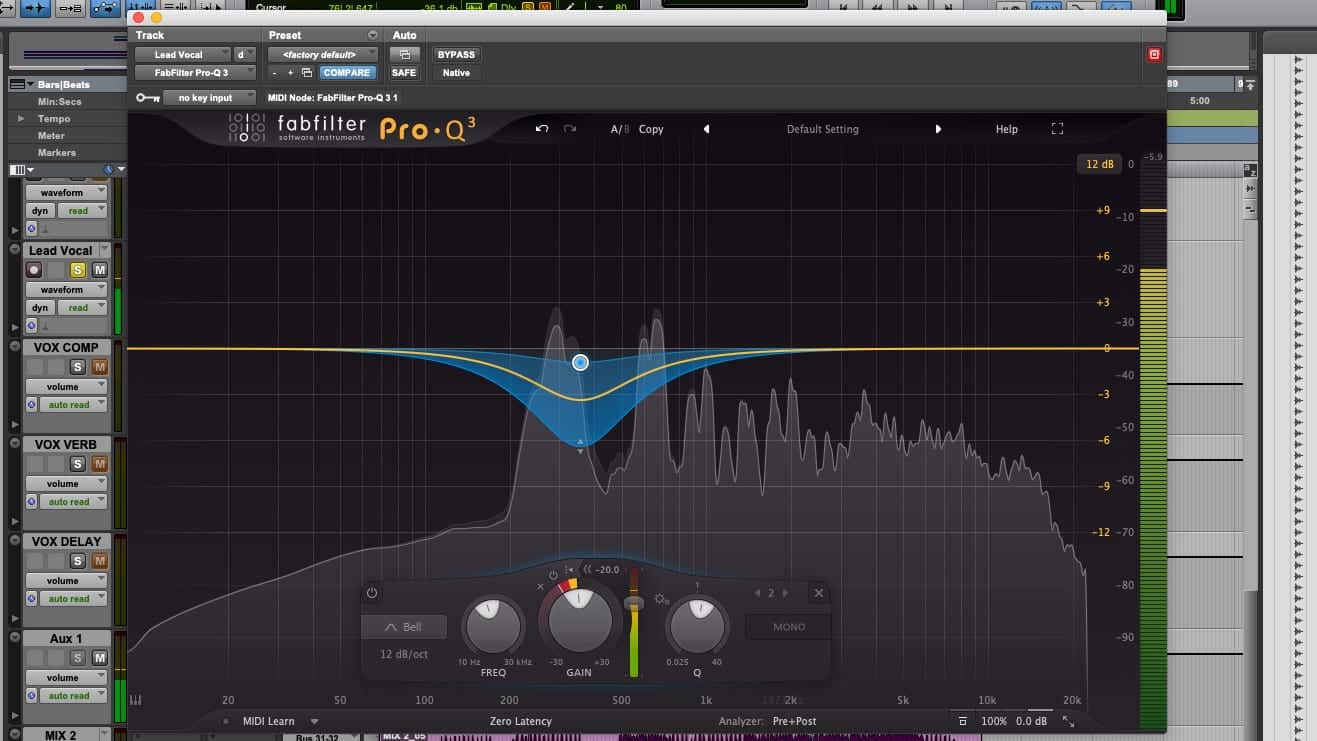Image resolution: width=1317 pixels, height=741 pixels.
Task: Toggle the BYPASS button
Action: 456,54
